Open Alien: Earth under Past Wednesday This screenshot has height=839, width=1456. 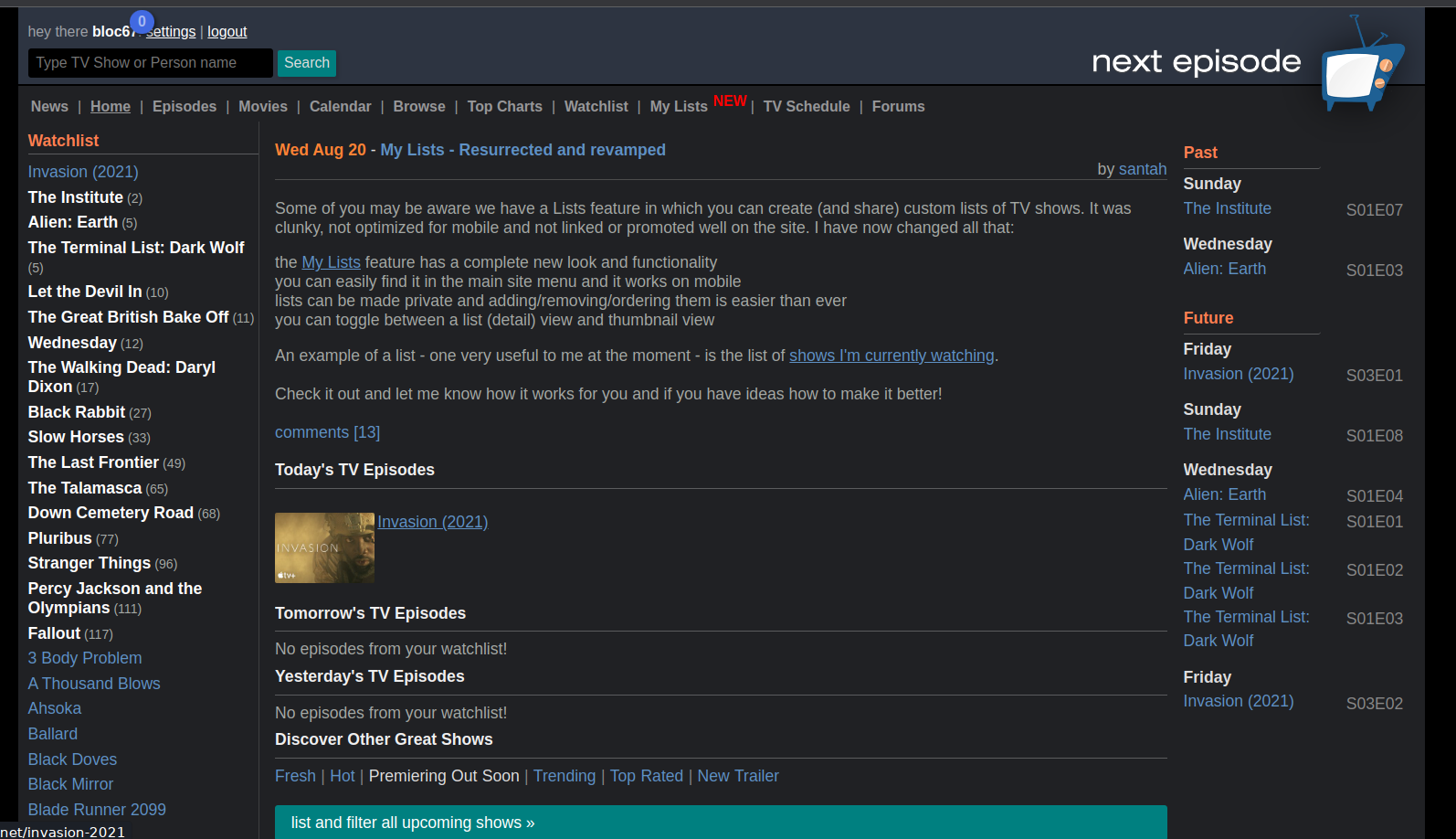[1225, 269]
